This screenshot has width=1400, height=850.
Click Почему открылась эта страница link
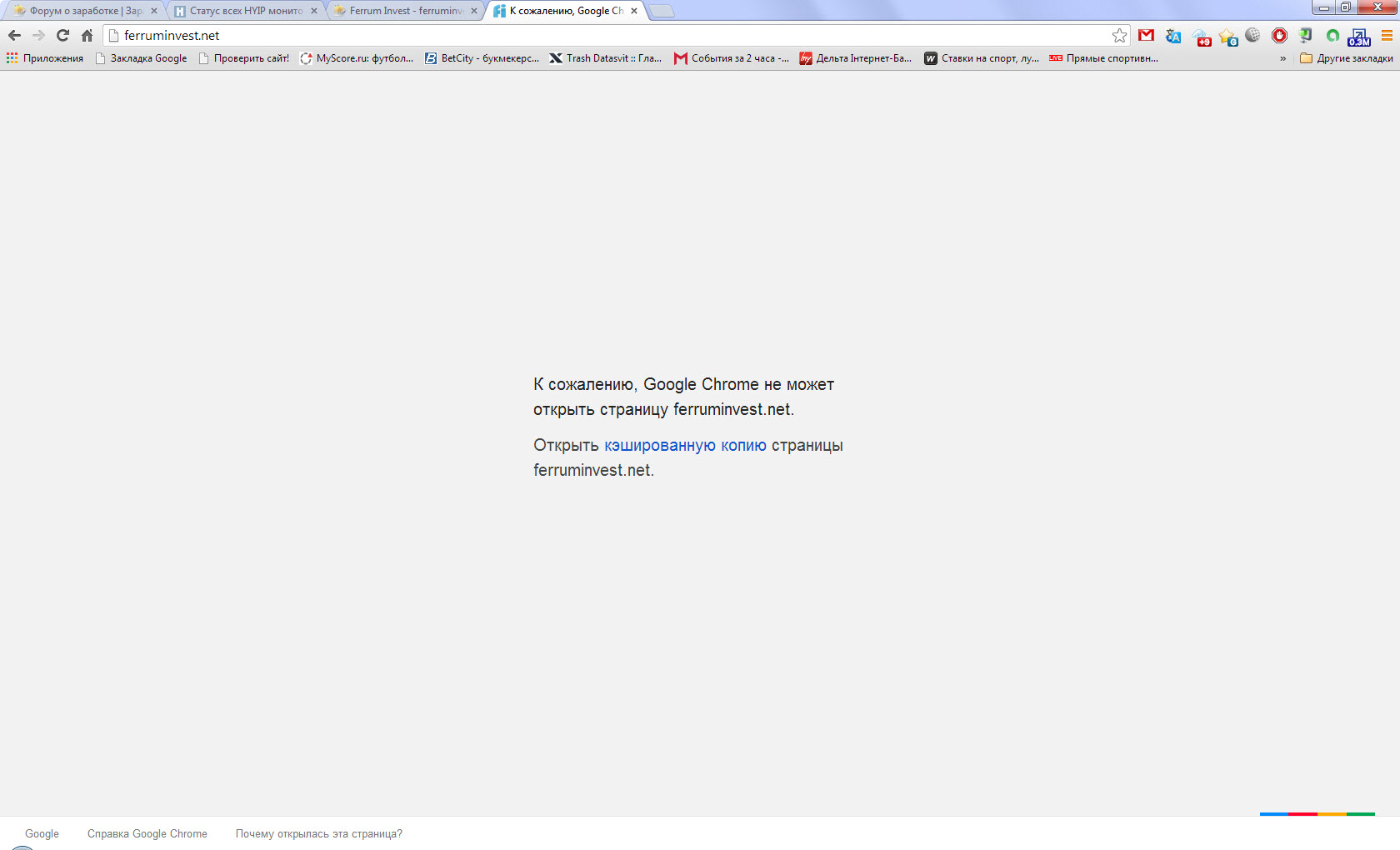[x=318, y=833]
